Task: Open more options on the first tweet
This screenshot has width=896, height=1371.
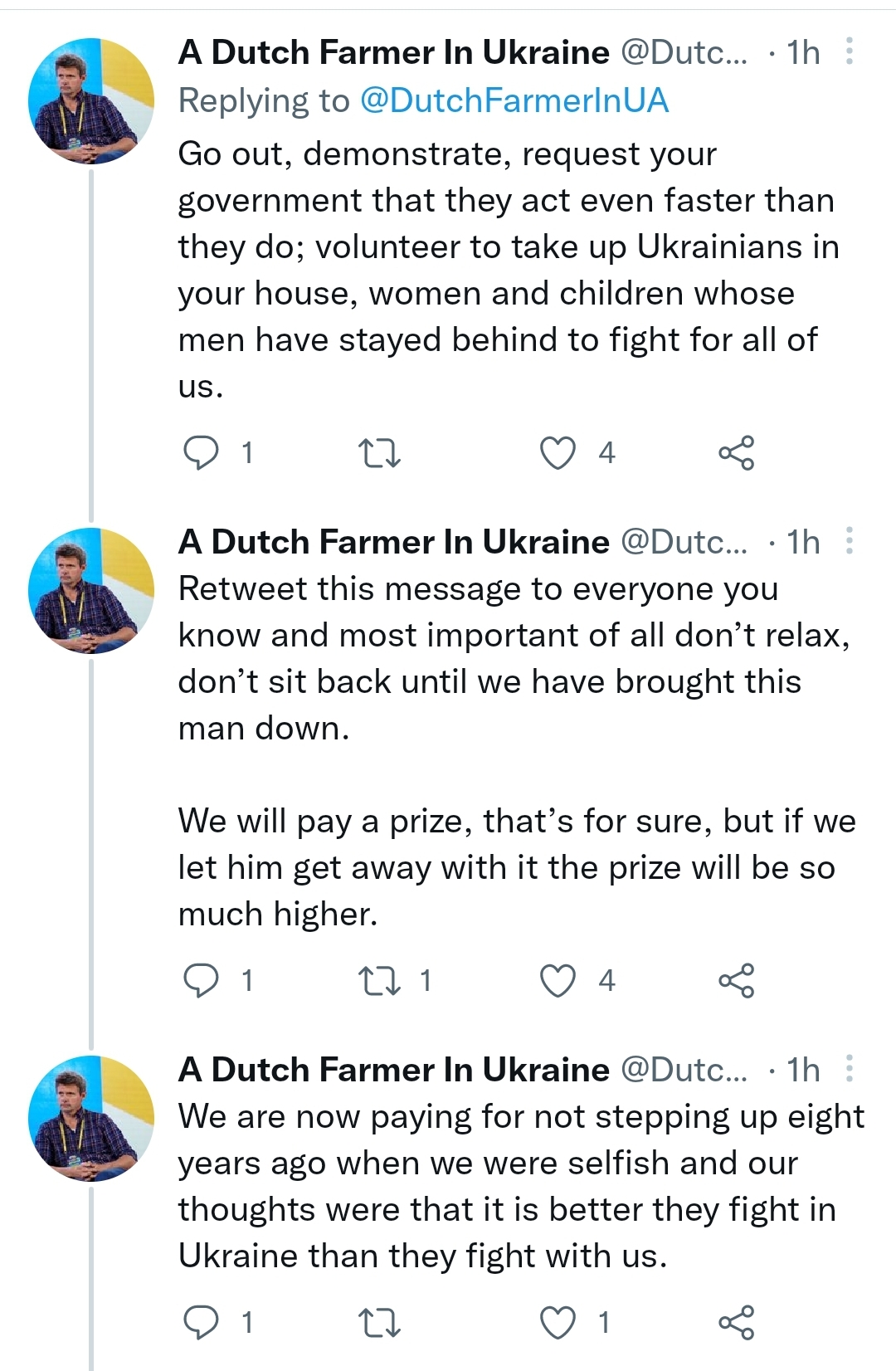Action: (x=850, y=51)
